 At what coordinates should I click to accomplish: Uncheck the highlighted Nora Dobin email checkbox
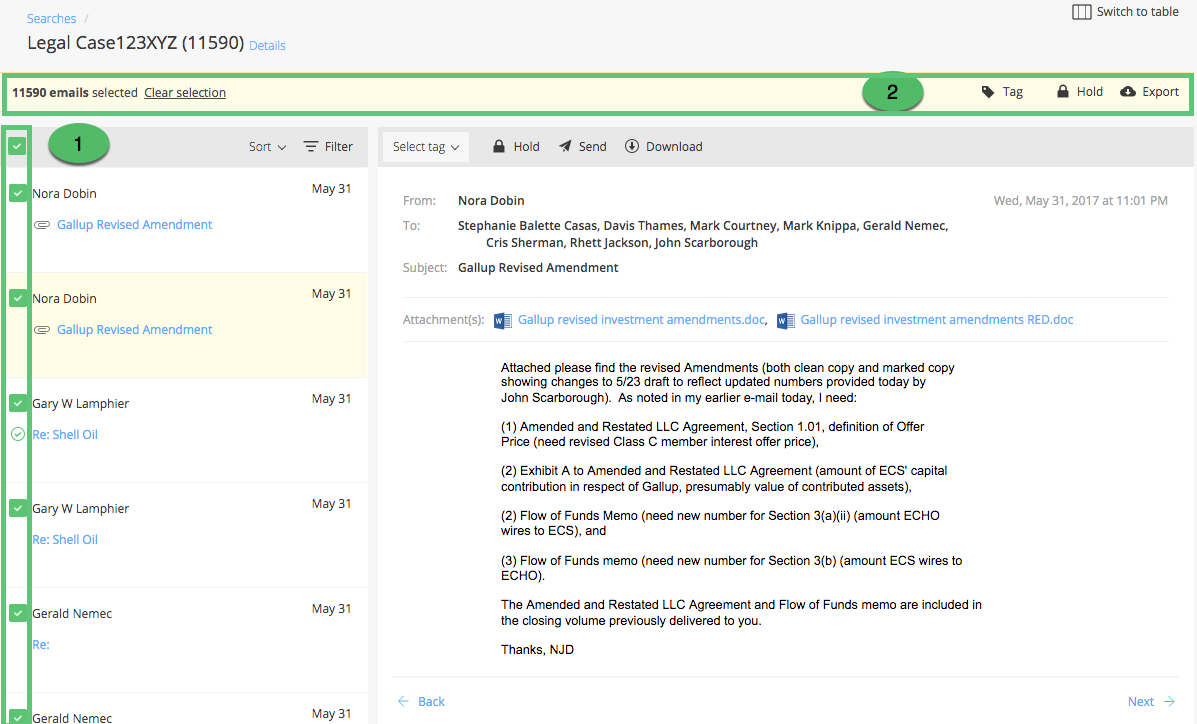point(18,298)
